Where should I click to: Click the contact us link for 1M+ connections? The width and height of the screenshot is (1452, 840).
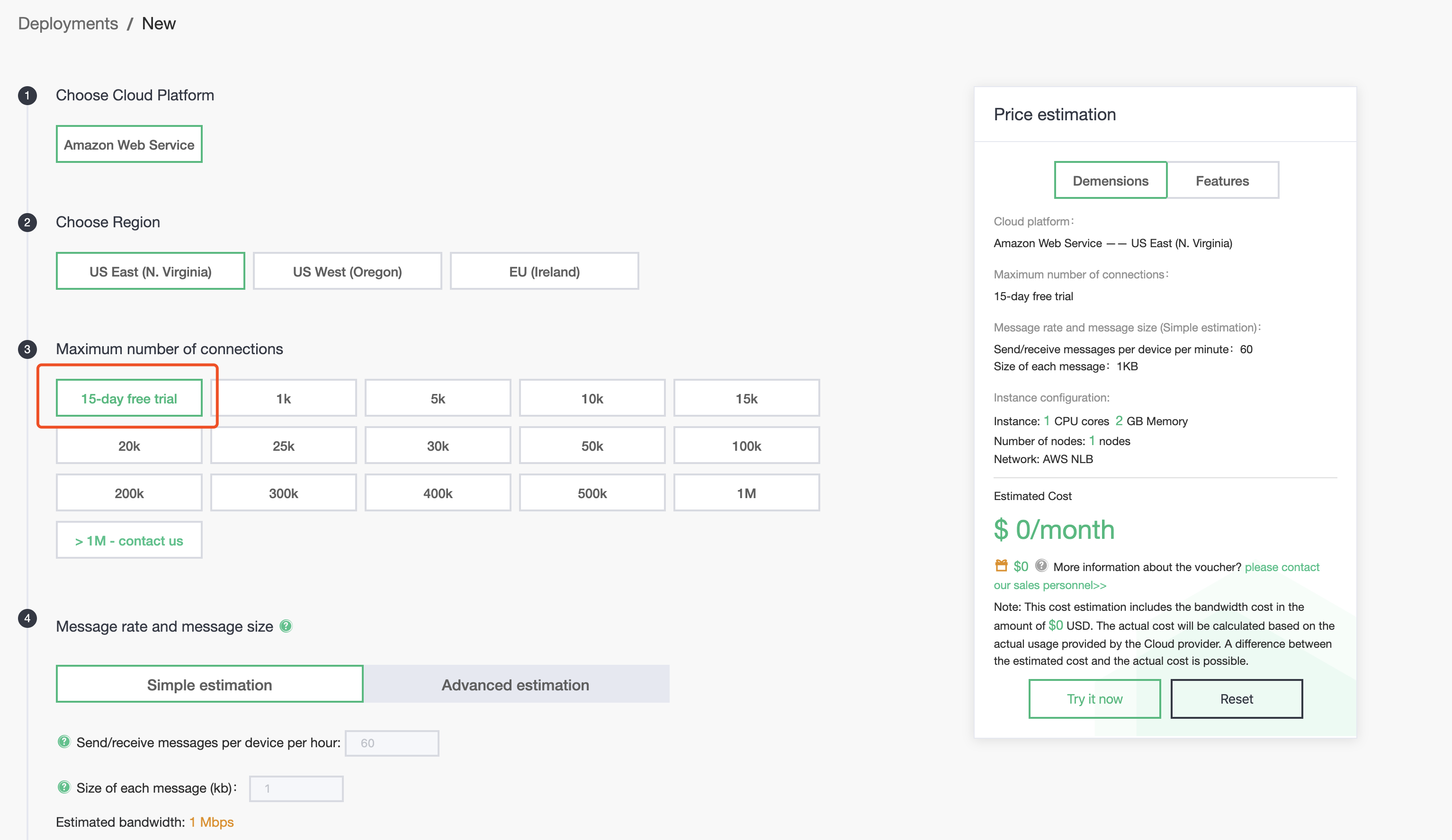(128, 540)
